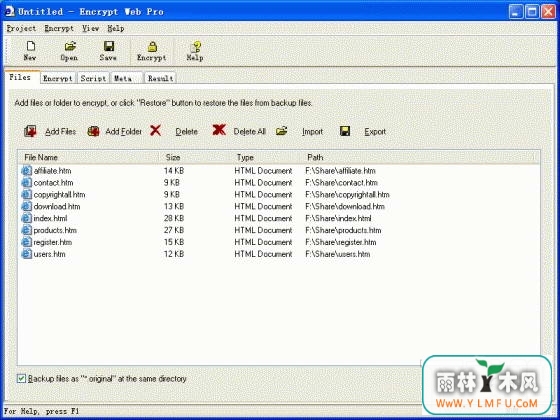Select the file name register.htm

click(53, 242)
